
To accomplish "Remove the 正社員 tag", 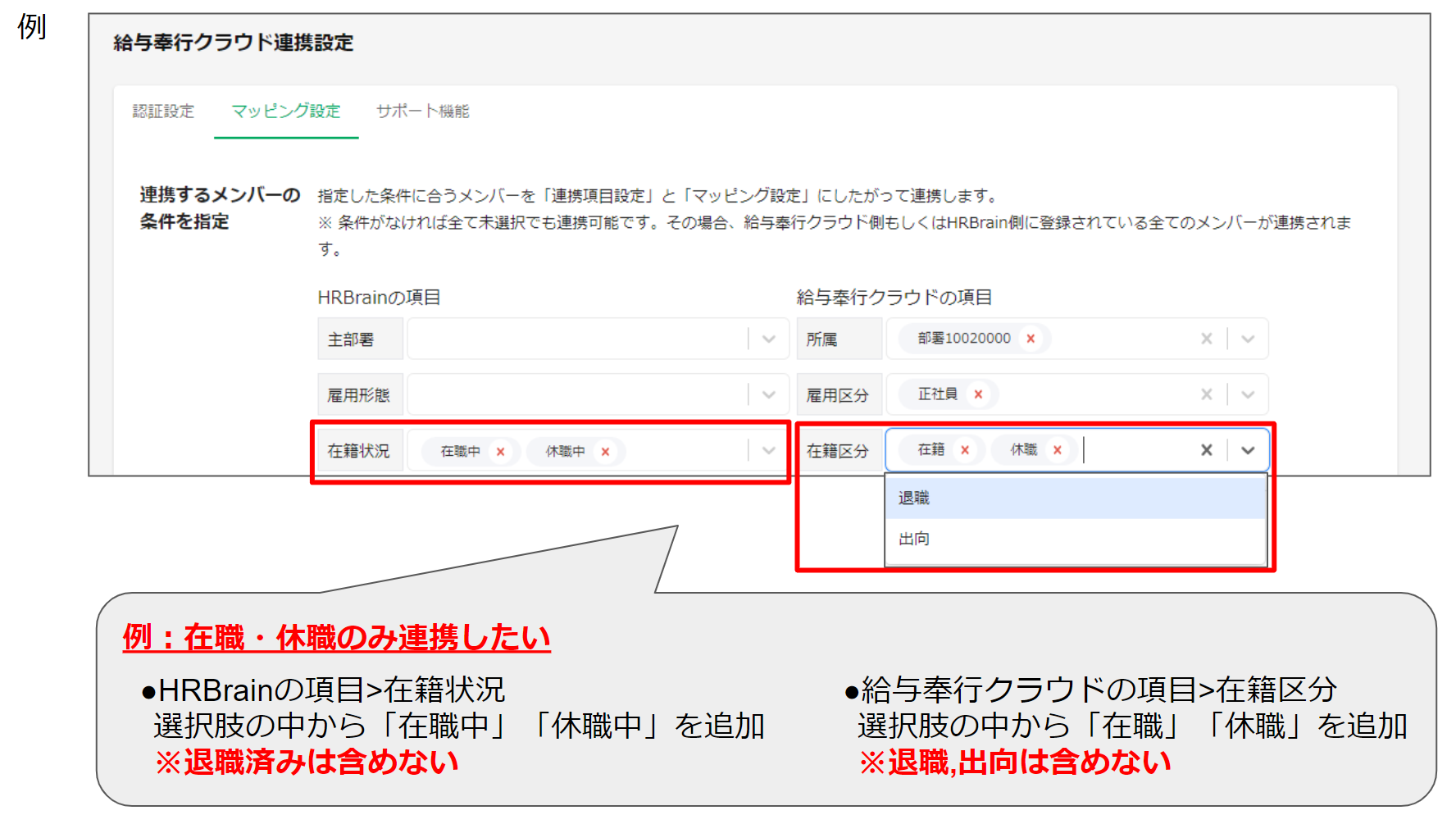I will (978, 394).
